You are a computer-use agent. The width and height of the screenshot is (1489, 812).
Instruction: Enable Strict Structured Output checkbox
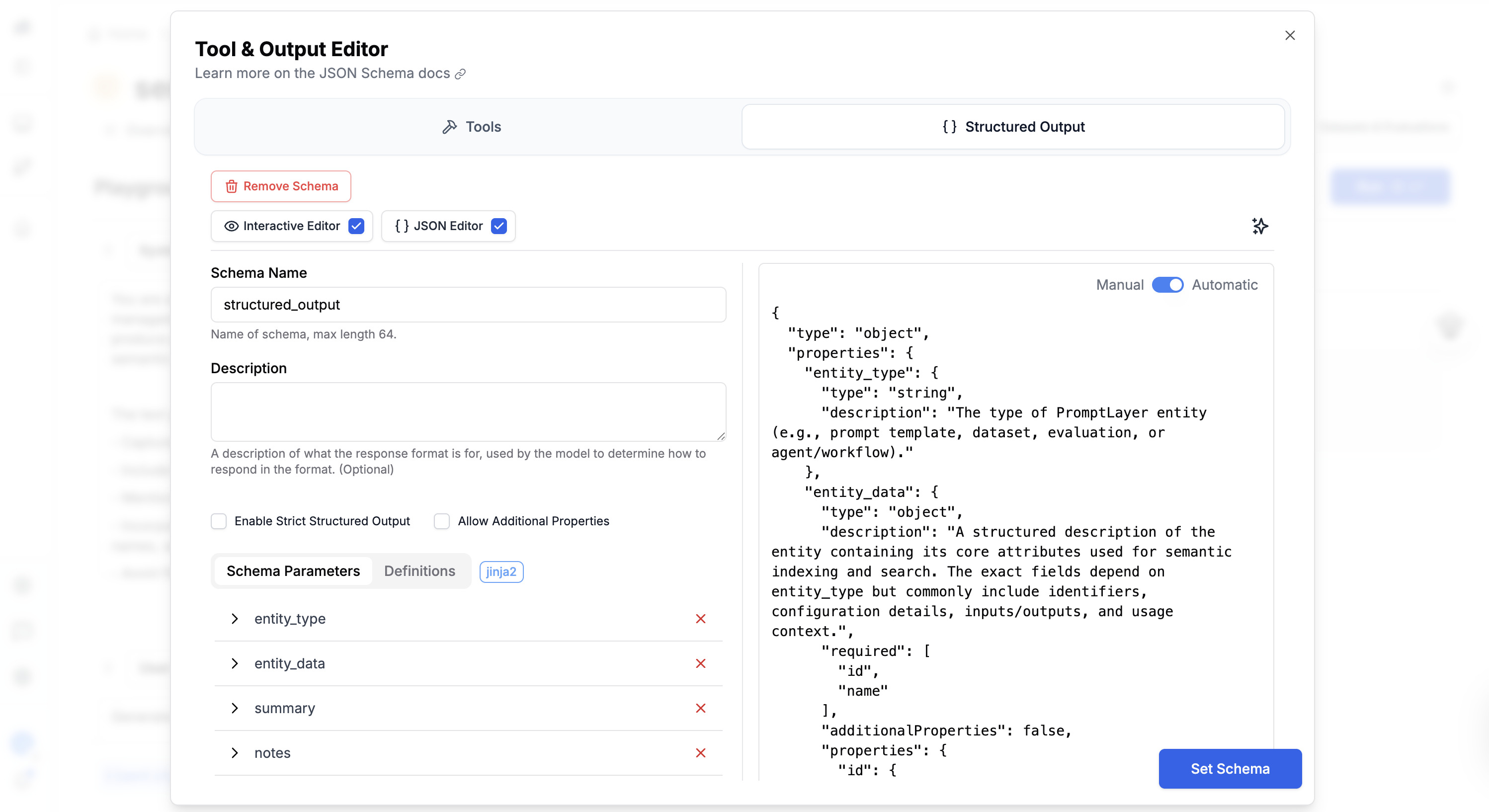pyautogui.click(x=219, y=521)
